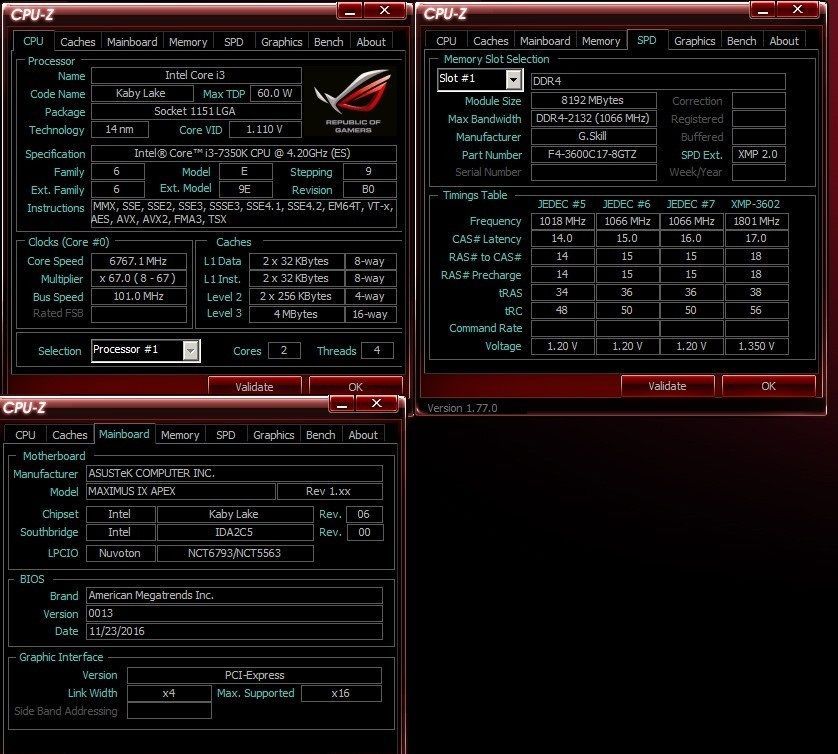
Task: Minimize the CPU tab CPU-Z window
Action: [350, 11]
